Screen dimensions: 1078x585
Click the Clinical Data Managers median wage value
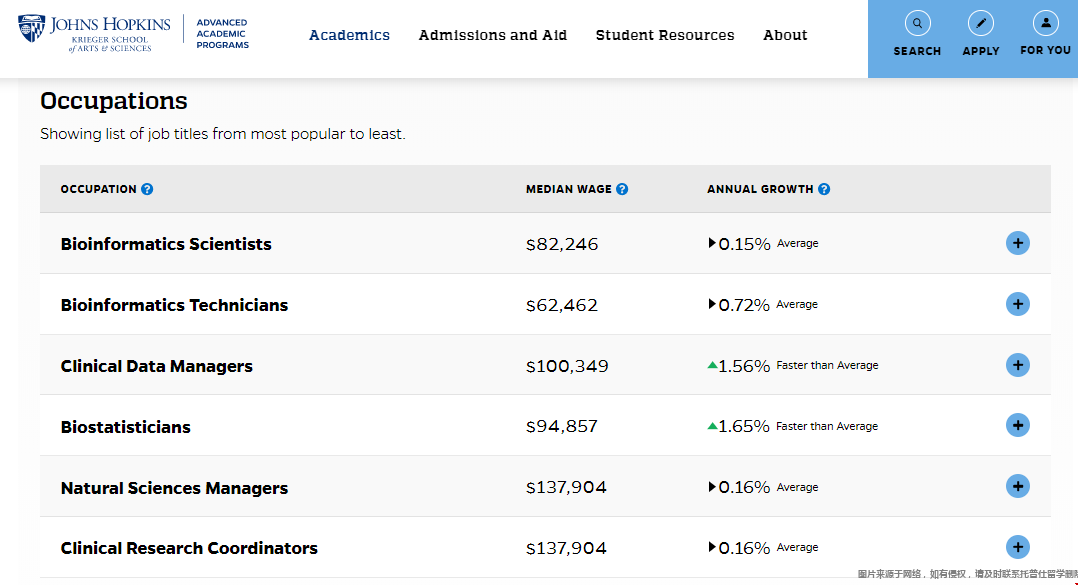[x=567, y=366]
